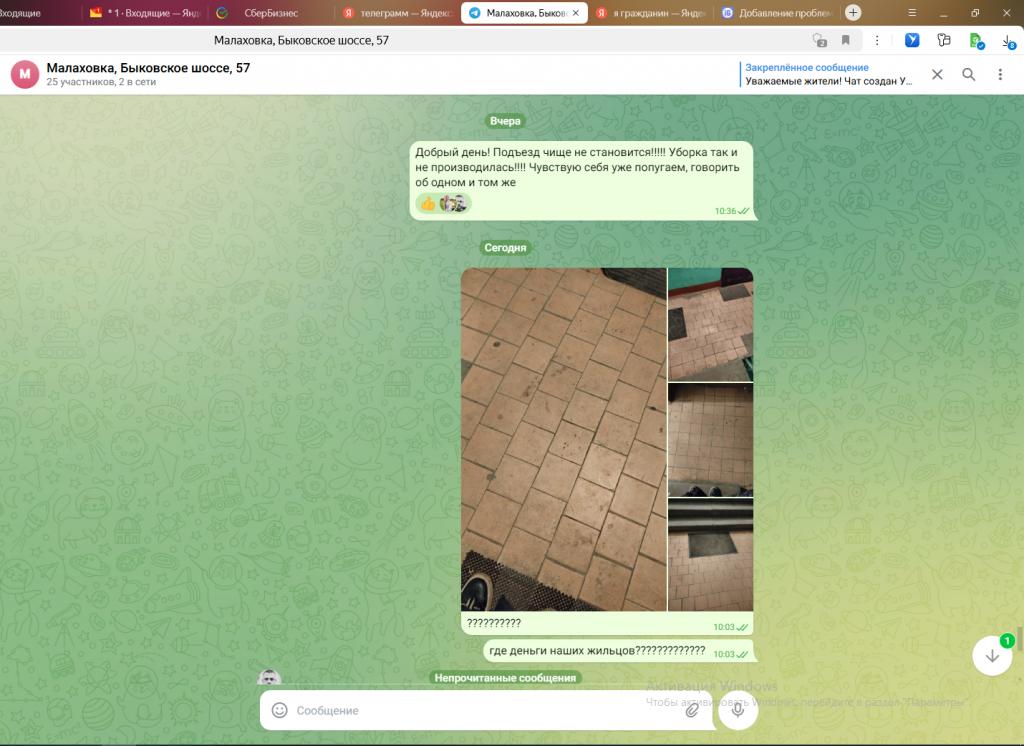This screenshot has height=746, width=1024.
Task: Open the large tiled floor photo
Action: [563, 438]
